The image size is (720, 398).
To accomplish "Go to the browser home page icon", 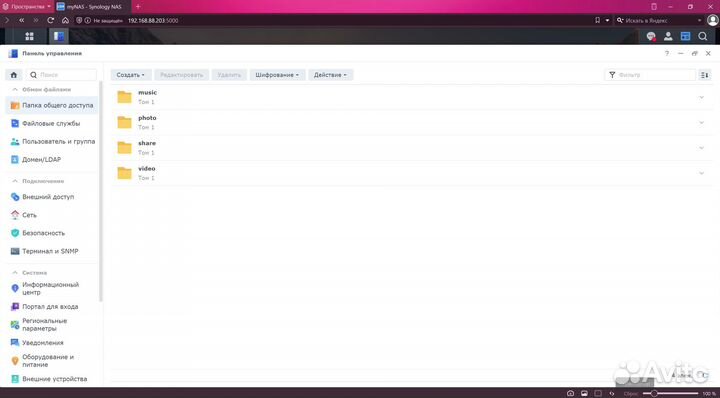I will pyautogui.click(x=65, y=20).
